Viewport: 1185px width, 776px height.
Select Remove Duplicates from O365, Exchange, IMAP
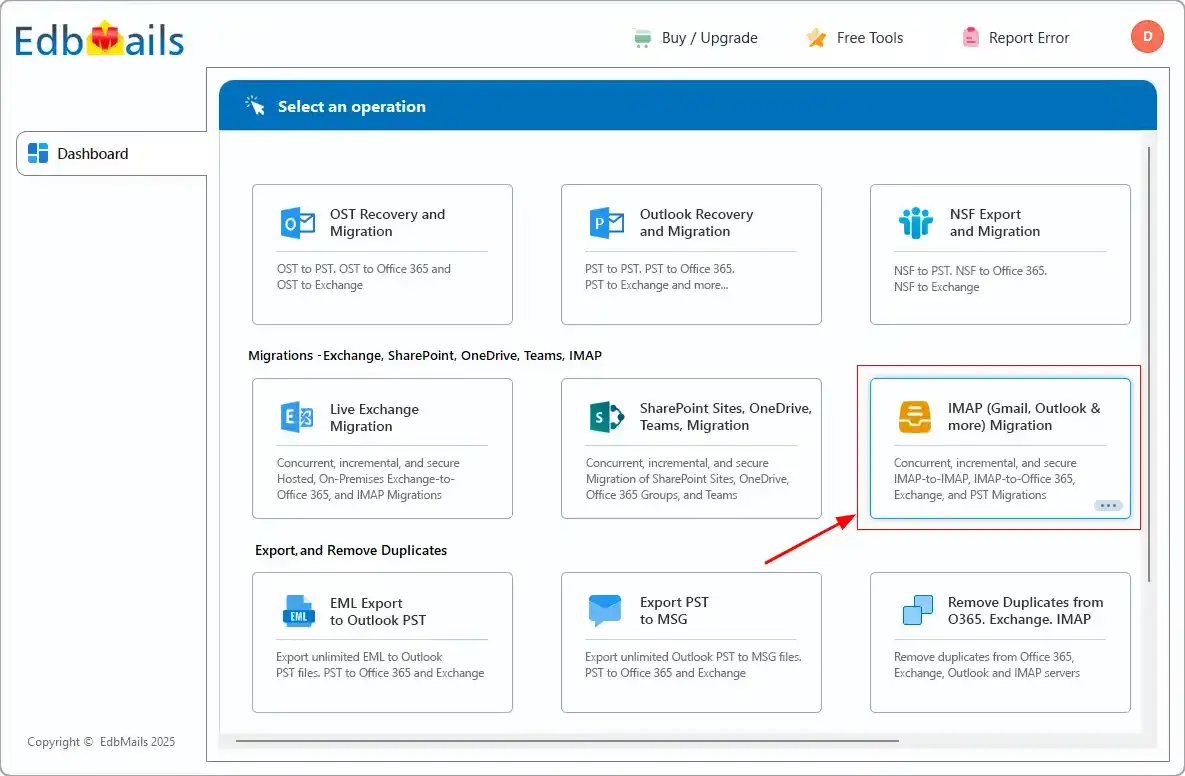click(x=1000, y=642)
